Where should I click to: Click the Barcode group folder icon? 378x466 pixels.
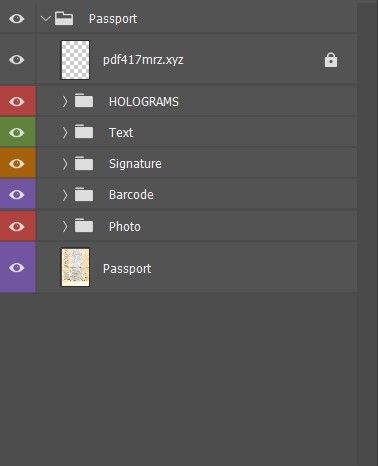coord(84,194)
